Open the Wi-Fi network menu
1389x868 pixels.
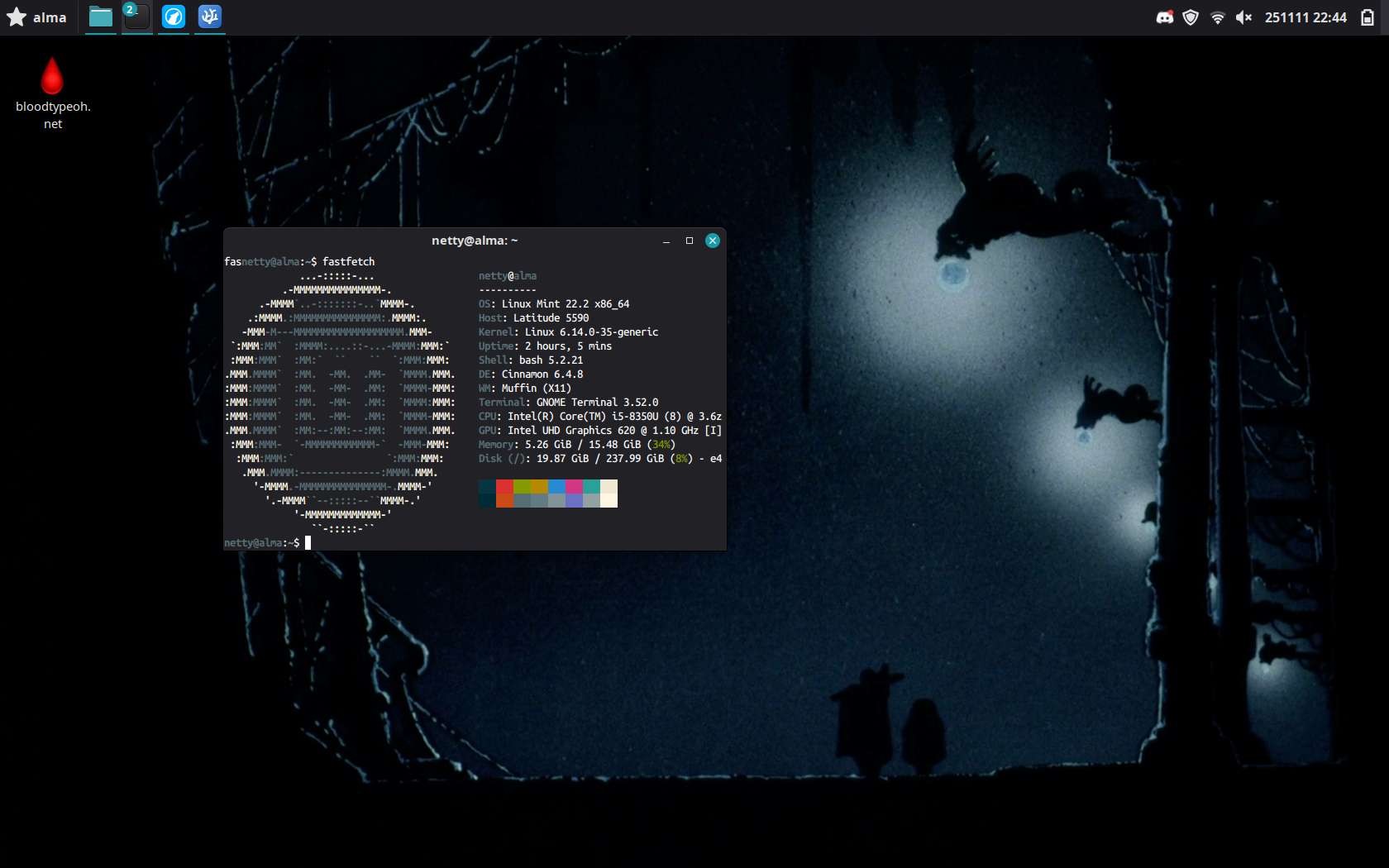click(1217, 17)
